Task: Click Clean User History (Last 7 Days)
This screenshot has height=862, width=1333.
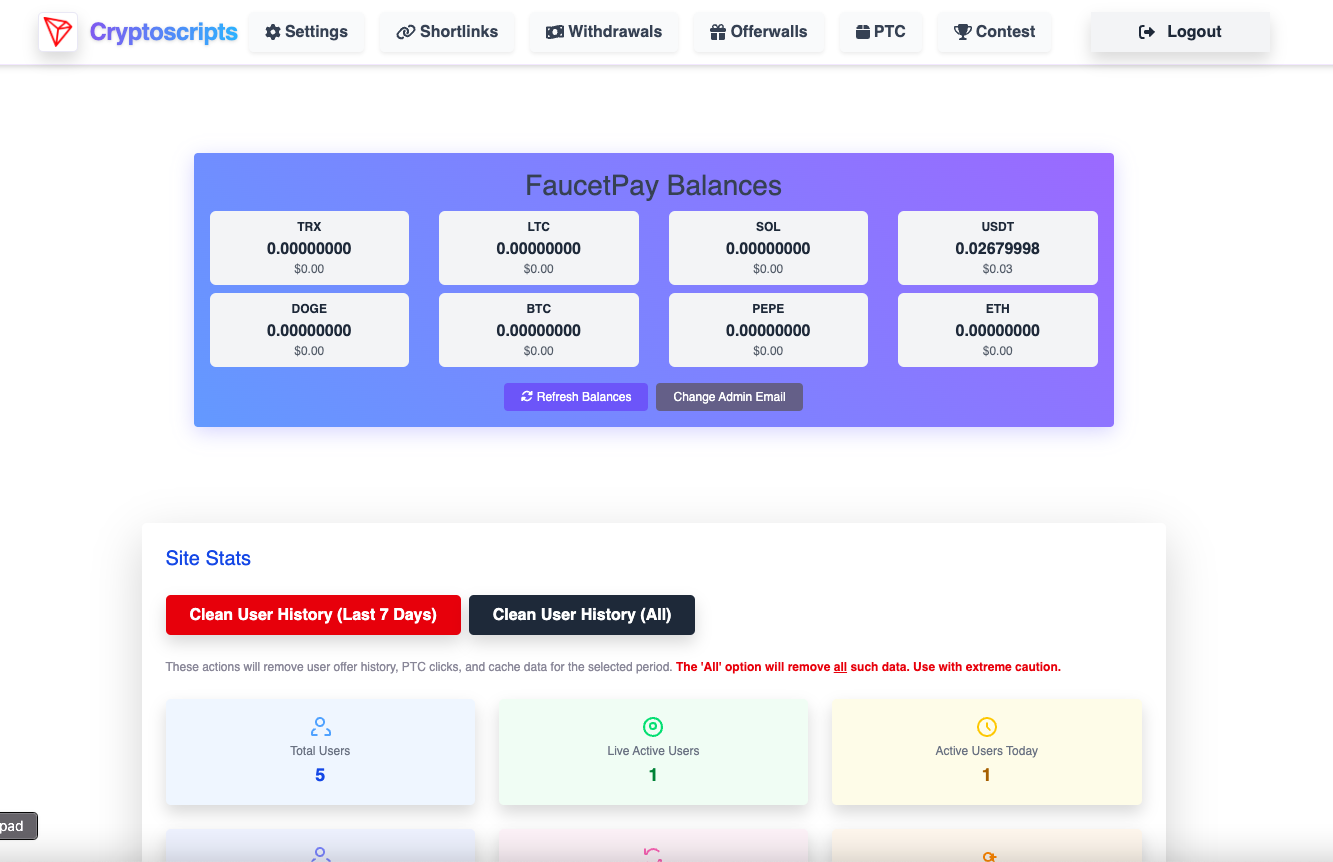Action: click(x=313, y=615)
